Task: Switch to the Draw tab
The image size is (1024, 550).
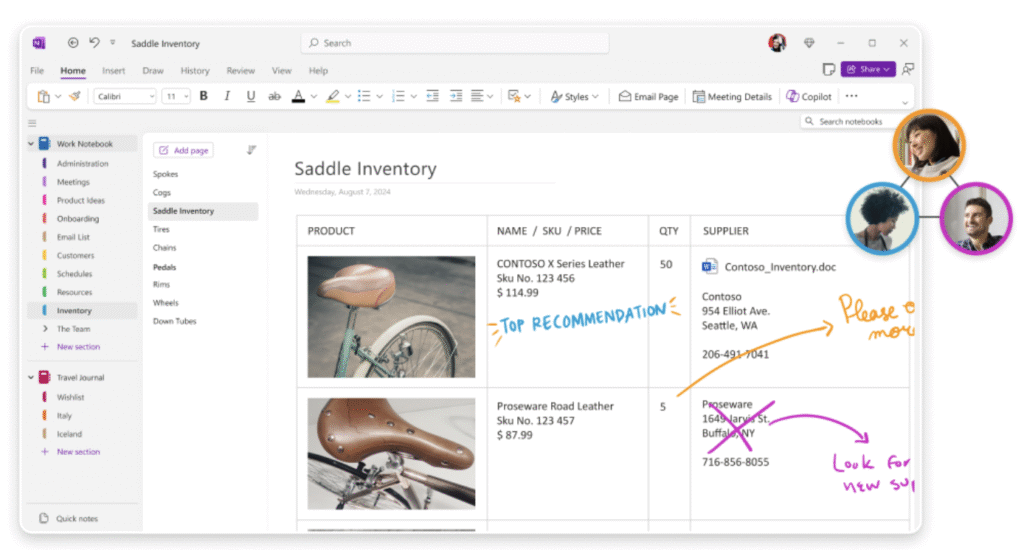Action: click(153, 71)
